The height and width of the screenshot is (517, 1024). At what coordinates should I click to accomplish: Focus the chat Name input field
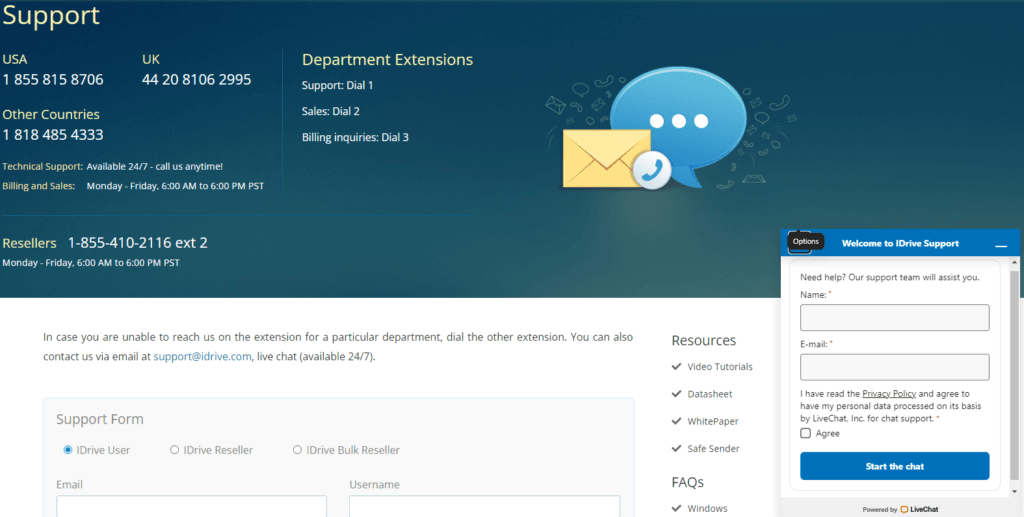coord(895,317)
